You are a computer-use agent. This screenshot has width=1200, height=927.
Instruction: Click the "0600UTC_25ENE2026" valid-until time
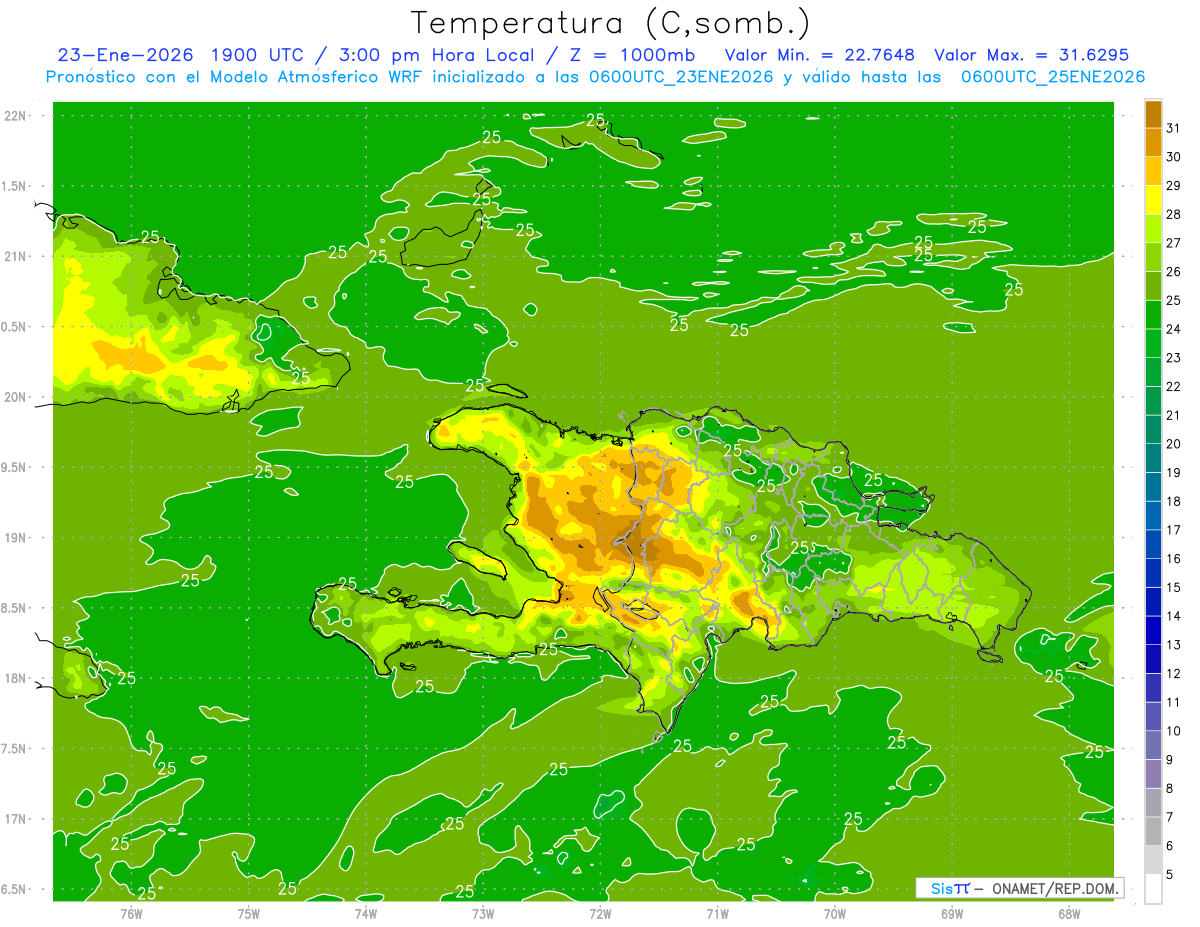[x=1053, y=77]
